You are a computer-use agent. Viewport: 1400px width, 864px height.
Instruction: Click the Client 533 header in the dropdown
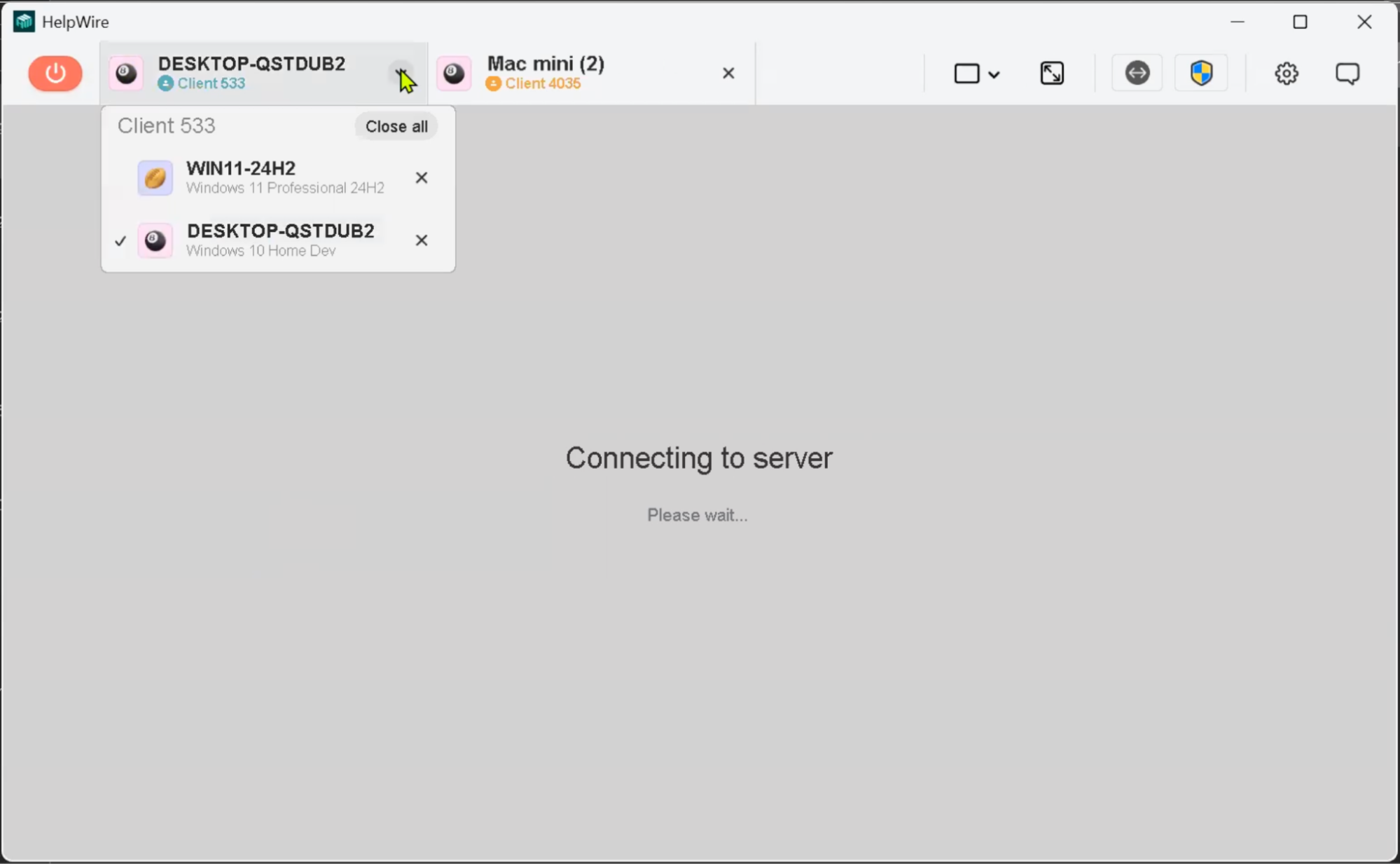(x=167, y=125)
